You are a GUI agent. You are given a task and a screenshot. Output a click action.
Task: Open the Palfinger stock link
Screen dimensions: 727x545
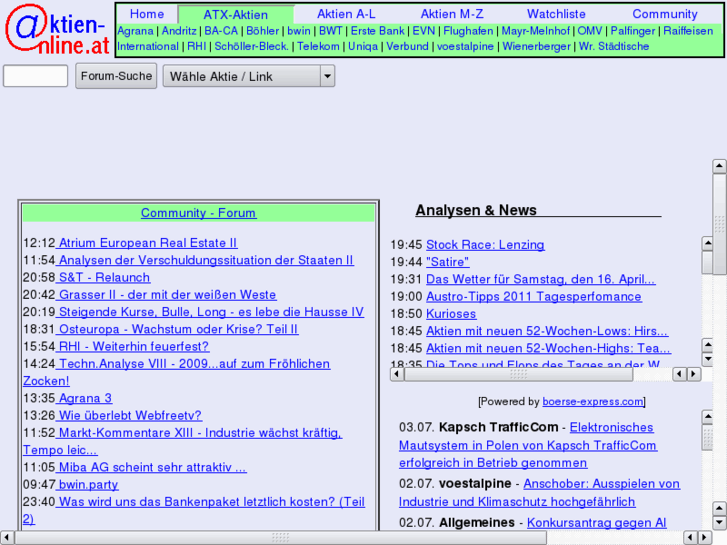[633, 31]
